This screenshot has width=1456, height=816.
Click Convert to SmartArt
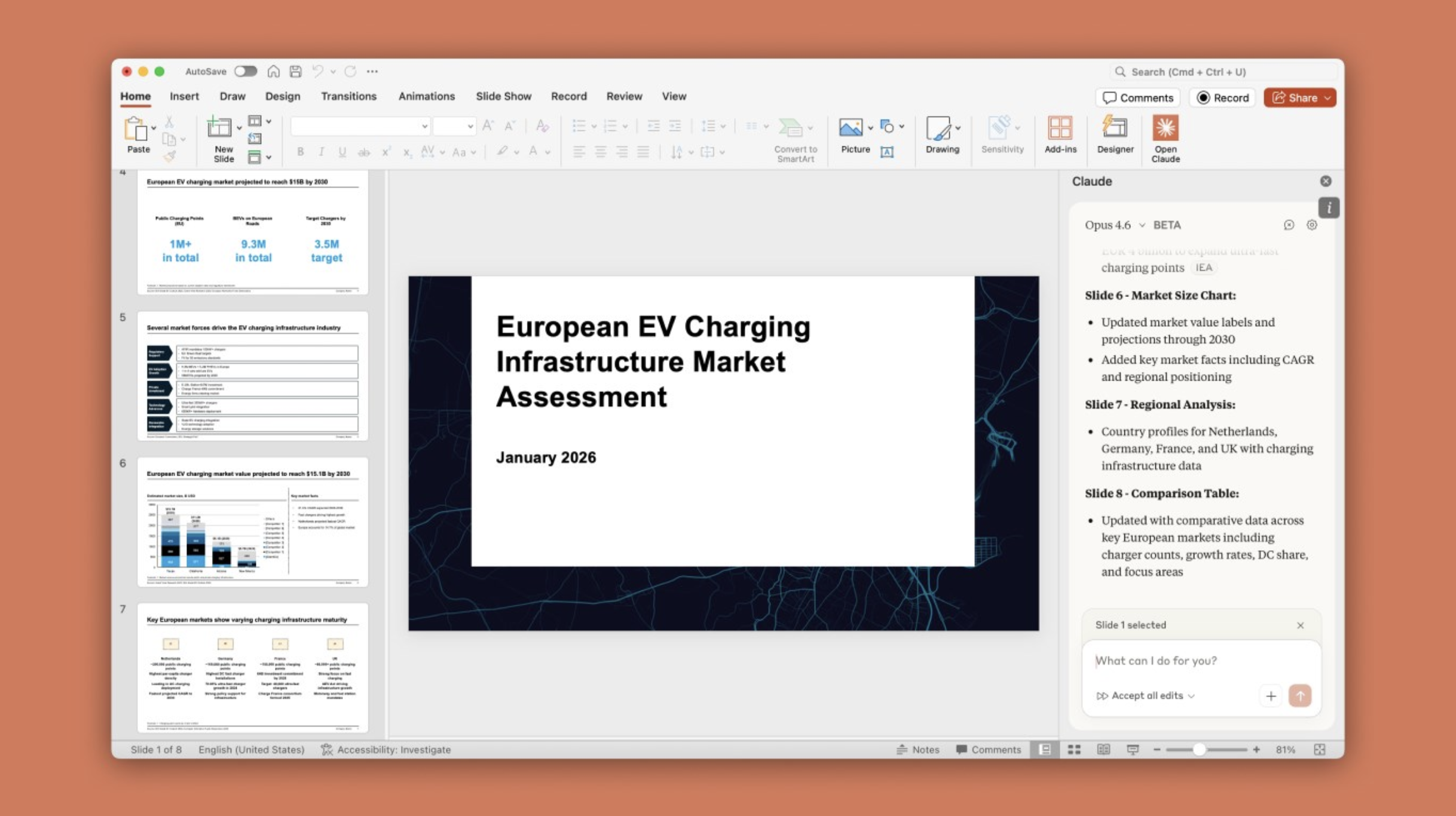[794, 139]
